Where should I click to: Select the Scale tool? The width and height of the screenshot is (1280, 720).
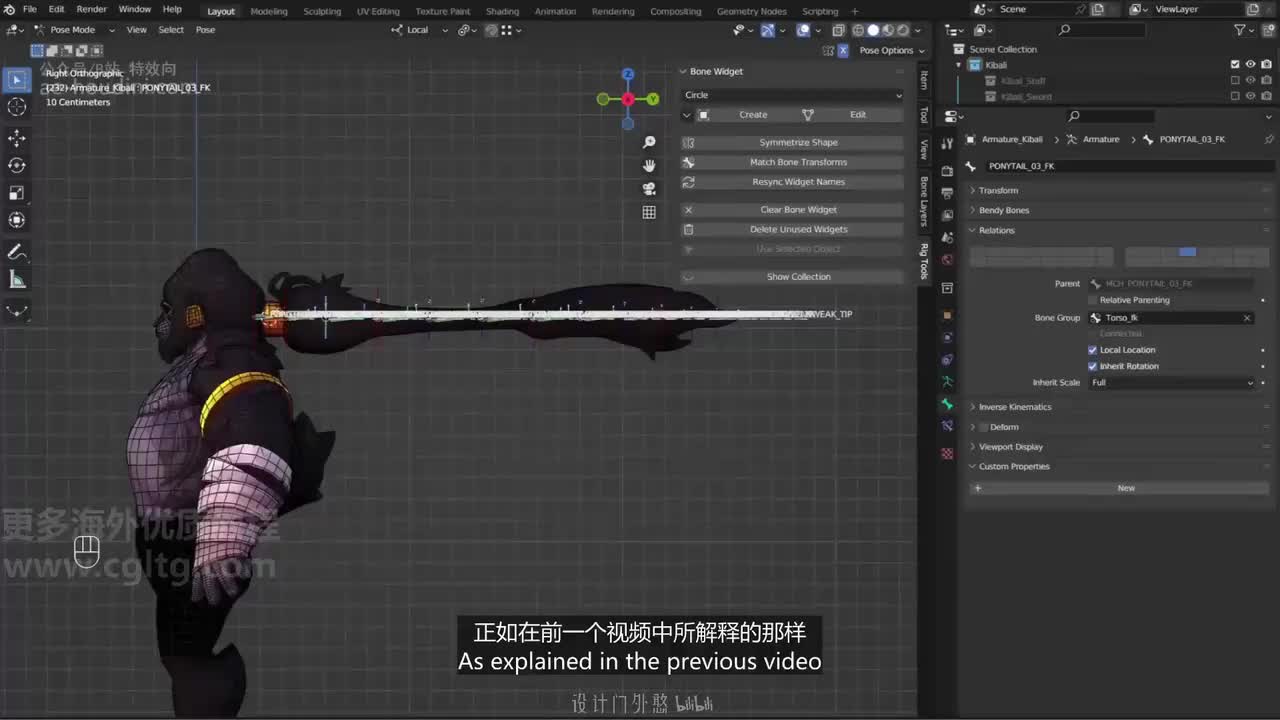click(x=17, y=192)
